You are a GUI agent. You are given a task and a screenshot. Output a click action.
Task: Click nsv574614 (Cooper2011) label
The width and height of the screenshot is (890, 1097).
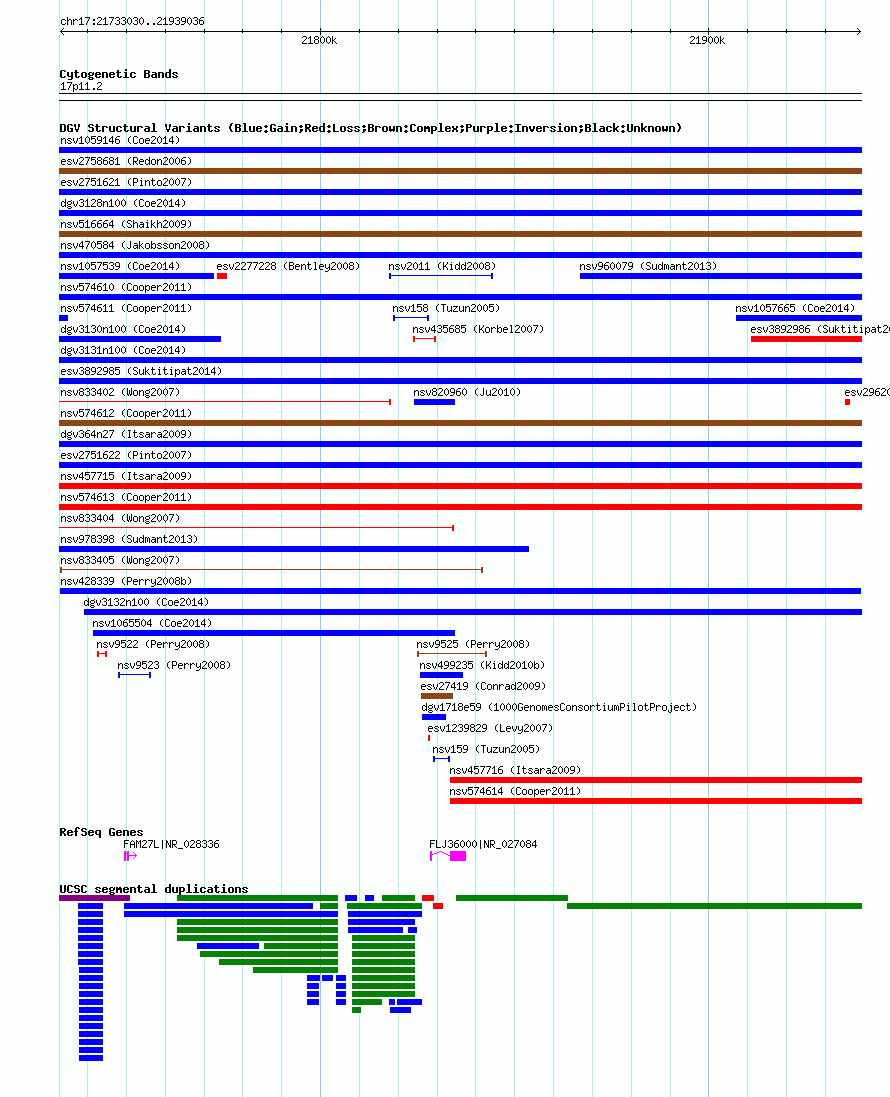(x=515, y=791)
